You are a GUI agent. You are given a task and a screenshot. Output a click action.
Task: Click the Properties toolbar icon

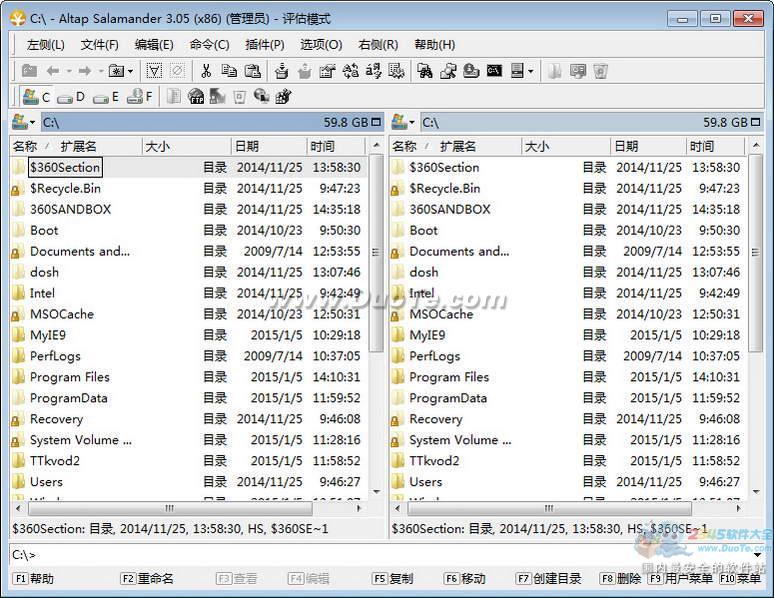[327, 71]
